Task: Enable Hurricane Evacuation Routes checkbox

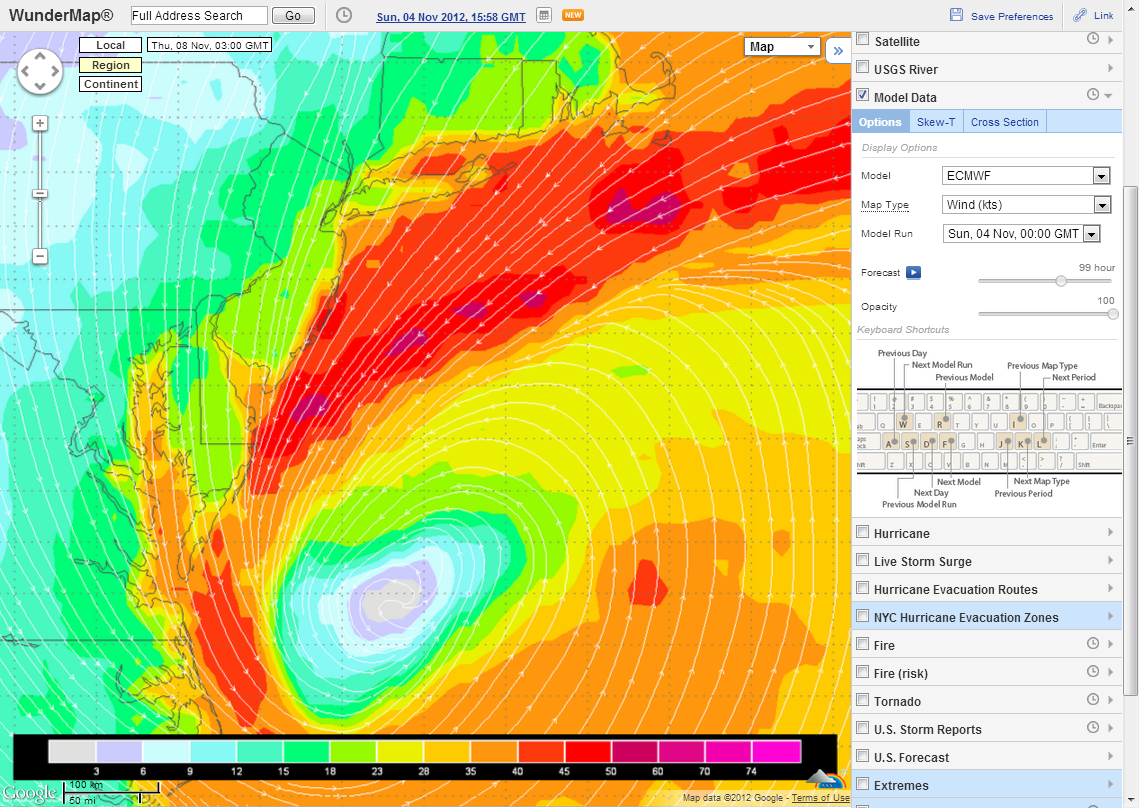Action: tap(863, 588)
